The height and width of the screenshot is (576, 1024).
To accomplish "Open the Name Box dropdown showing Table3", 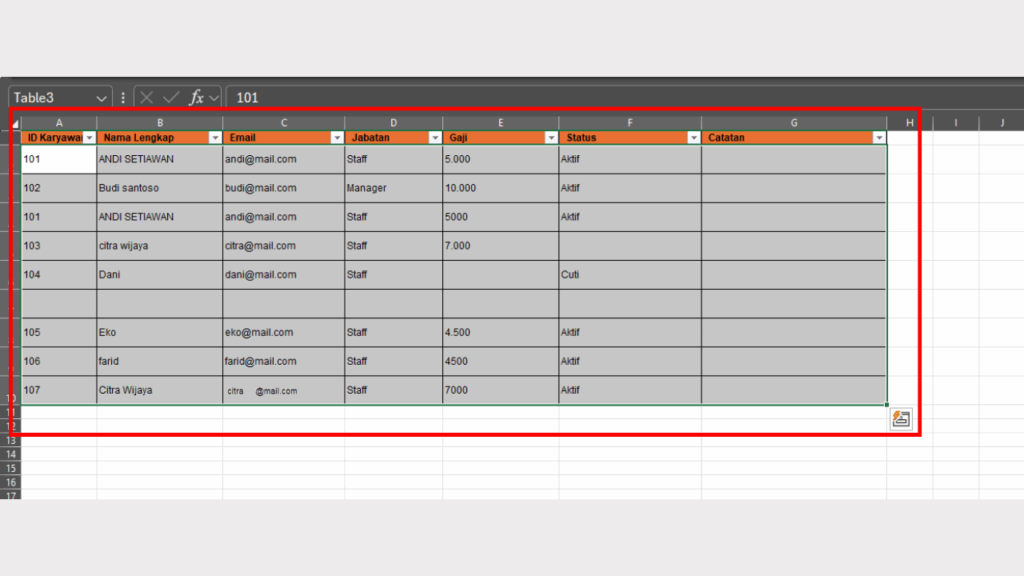I will (x=103, y=97).
